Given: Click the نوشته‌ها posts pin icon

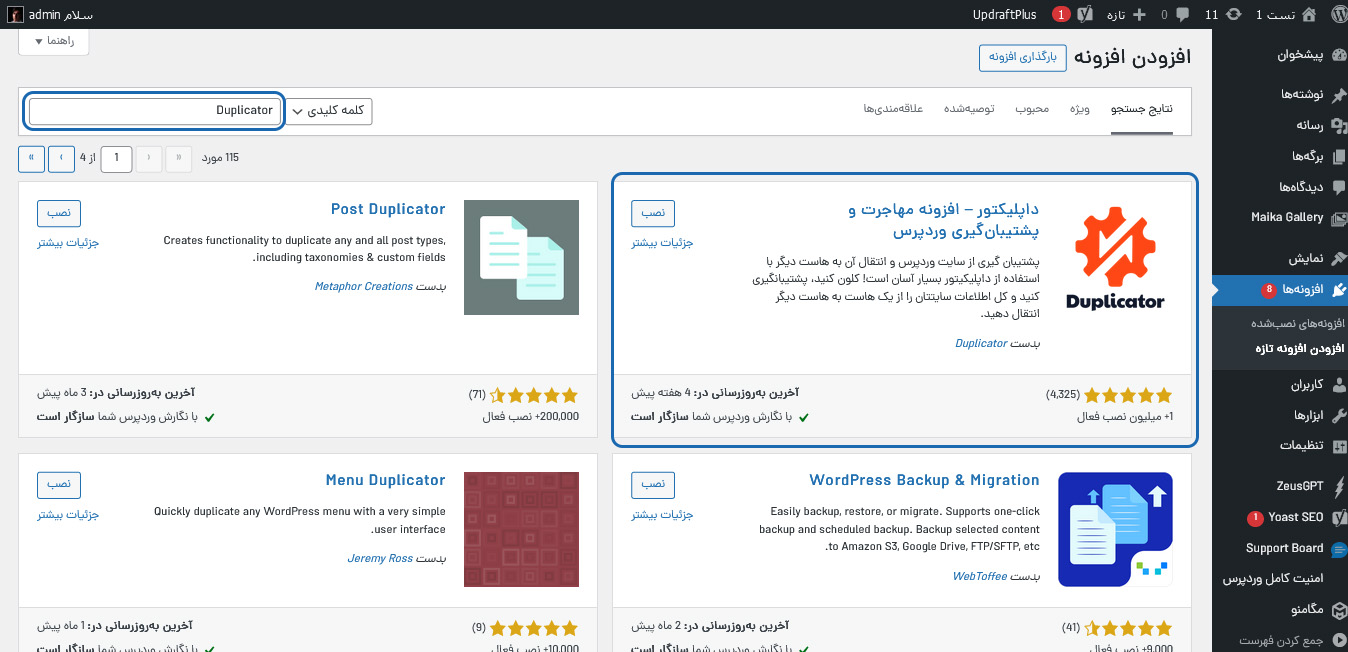Looking at the screenshot, I should pyautogui.click(x=1339, y=94).
